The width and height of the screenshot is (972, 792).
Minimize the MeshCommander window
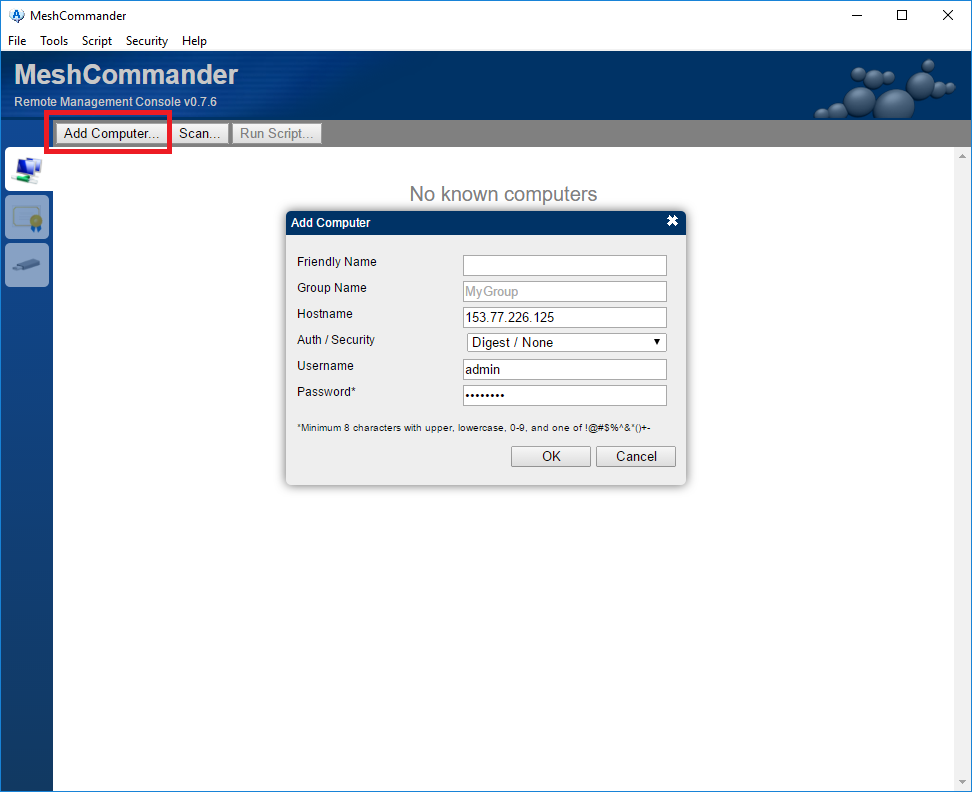[x=857, y=15]
